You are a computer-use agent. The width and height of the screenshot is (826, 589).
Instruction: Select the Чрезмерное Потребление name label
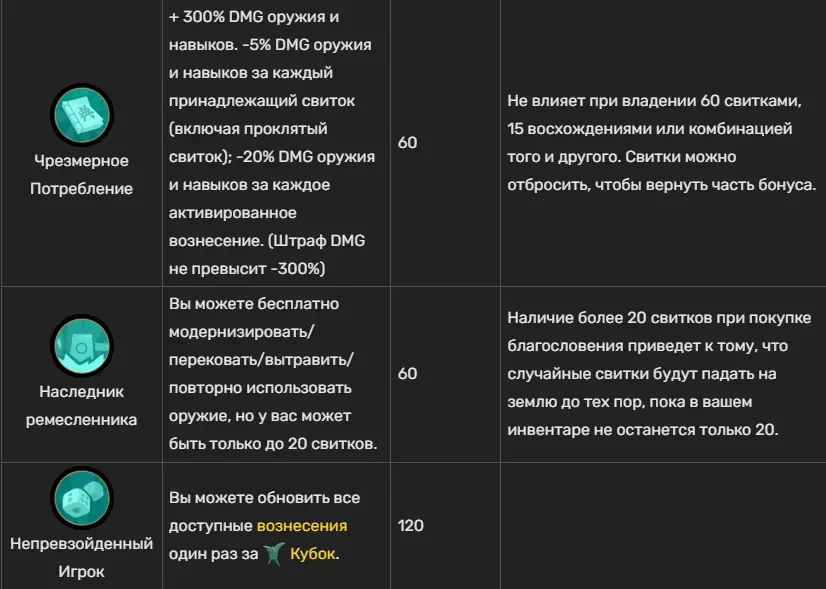click(x=81, y=175)
